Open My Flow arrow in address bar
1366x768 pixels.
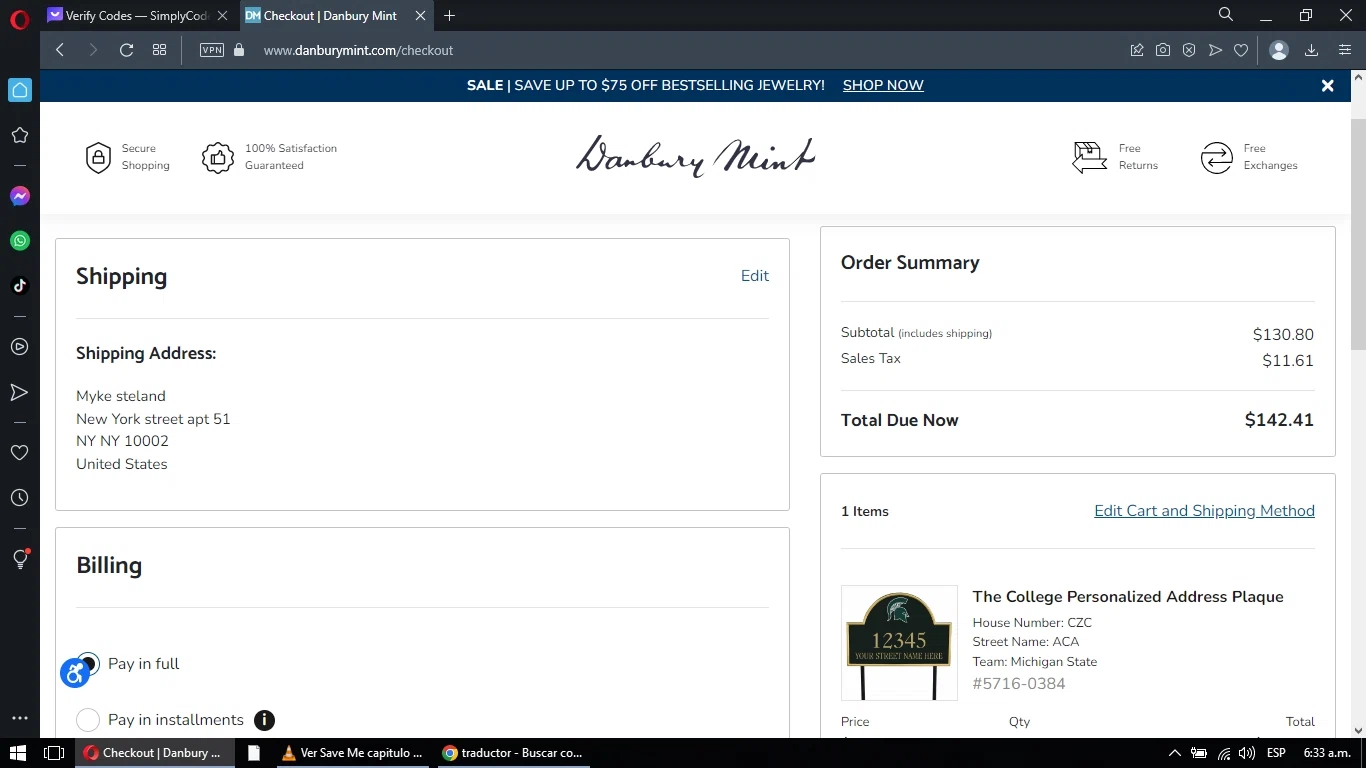point(1215,50)
